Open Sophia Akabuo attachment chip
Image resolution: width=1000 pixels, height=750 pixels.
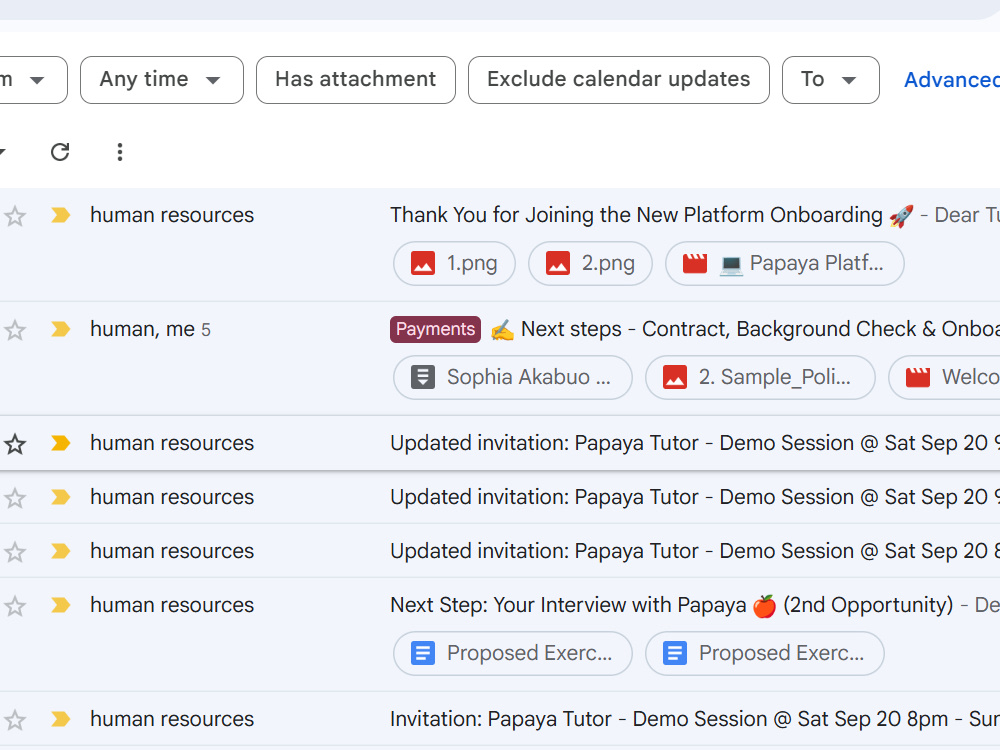click(x=513, y=378)
